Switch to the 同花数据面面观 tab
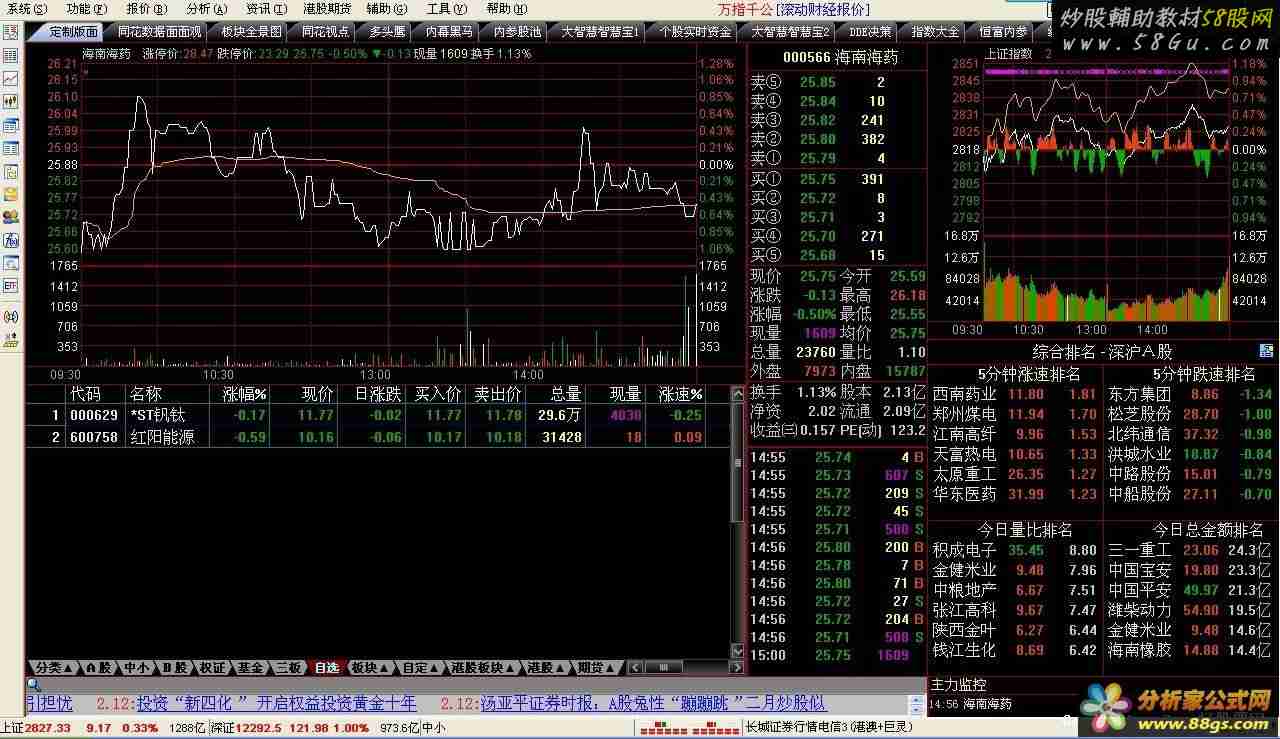 coord(159,32)
